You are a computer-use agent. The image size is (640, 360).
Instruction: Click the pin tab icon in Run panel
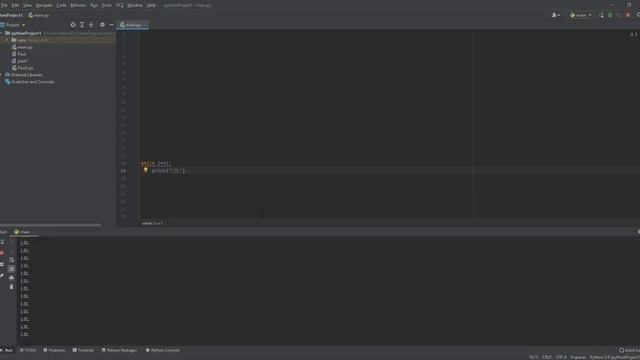pos(2,276)
